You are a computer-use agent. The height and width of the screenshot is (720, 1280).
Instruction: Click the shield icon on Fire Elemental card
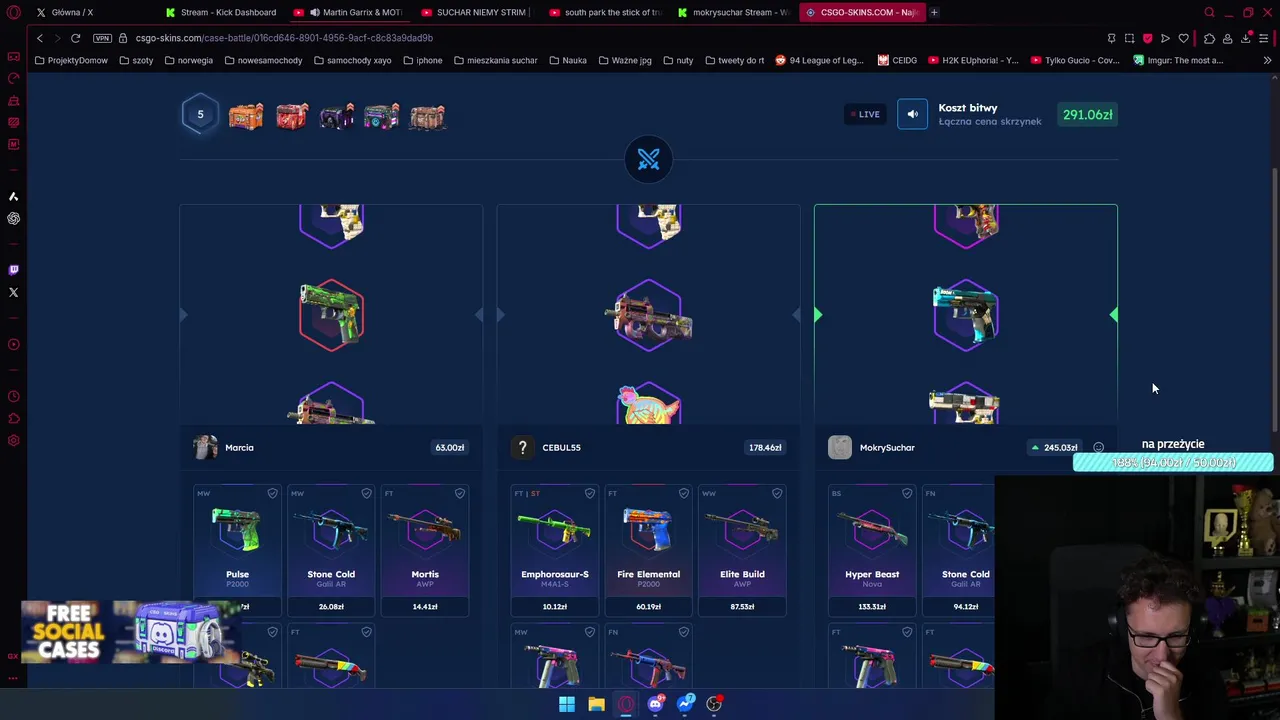tap(684, 493)
